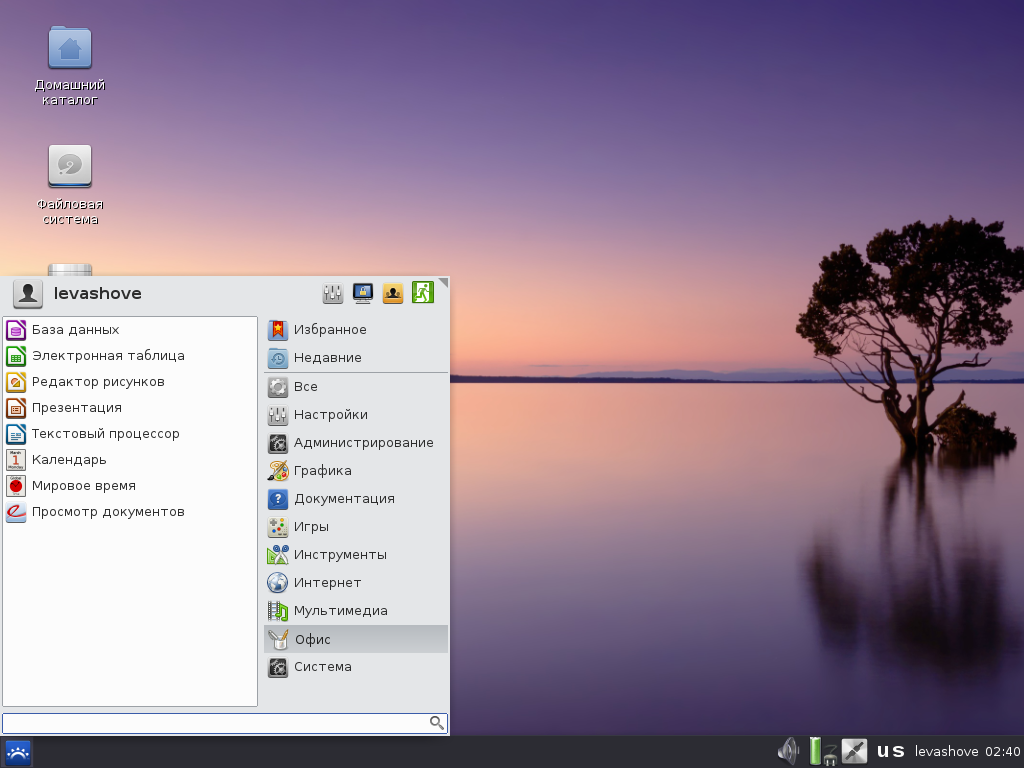This screenshot has height=768, width=1024.
Task: Select the Избранное favorites category
Action: pos(356,330)
